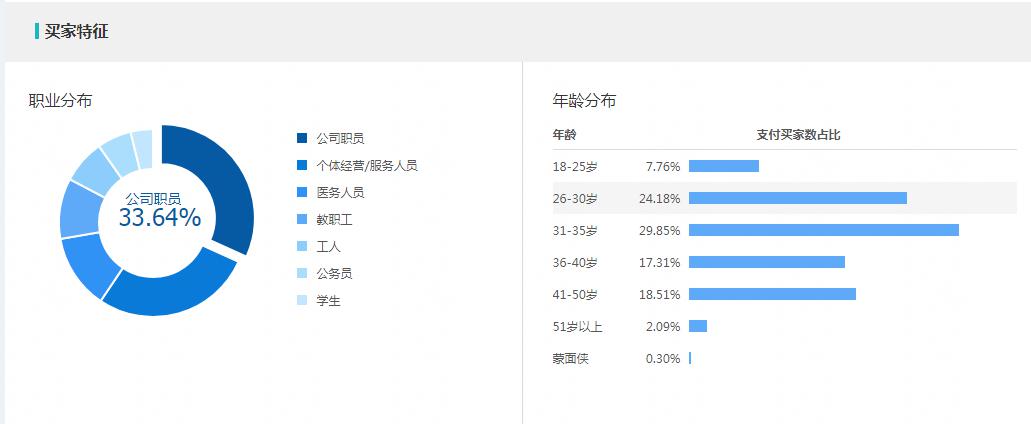Click the 41-50岁 percentage bar
Image resolution: width=1031 pixels, height=424 pixels.
tap(772, 294)
